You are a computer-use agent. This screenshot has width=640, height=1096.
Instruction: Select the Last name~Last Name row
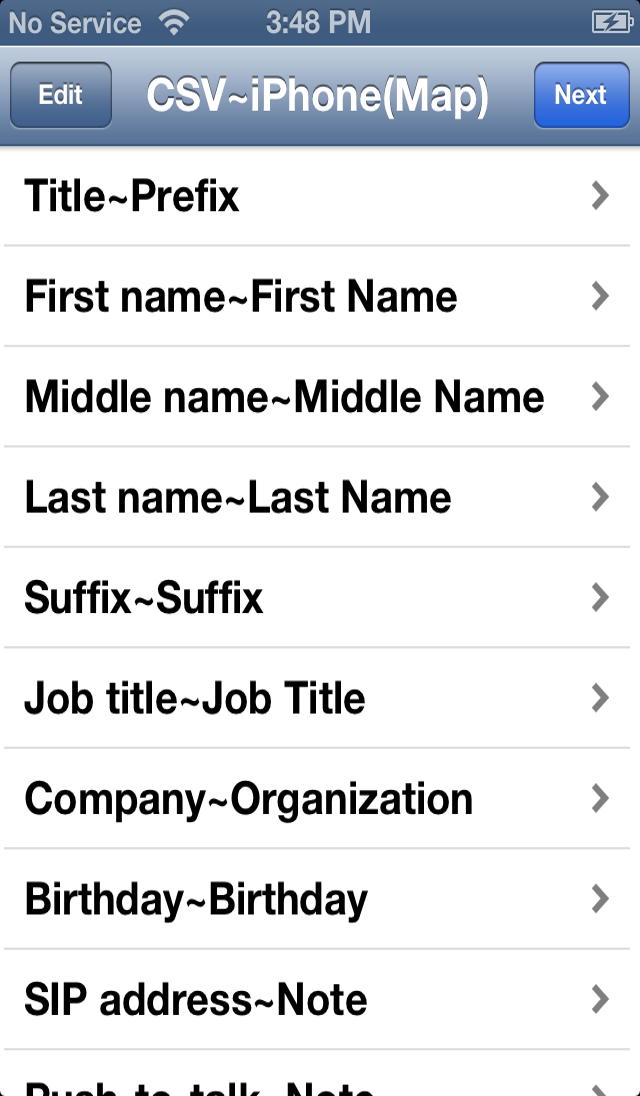[x=320, y=497]
